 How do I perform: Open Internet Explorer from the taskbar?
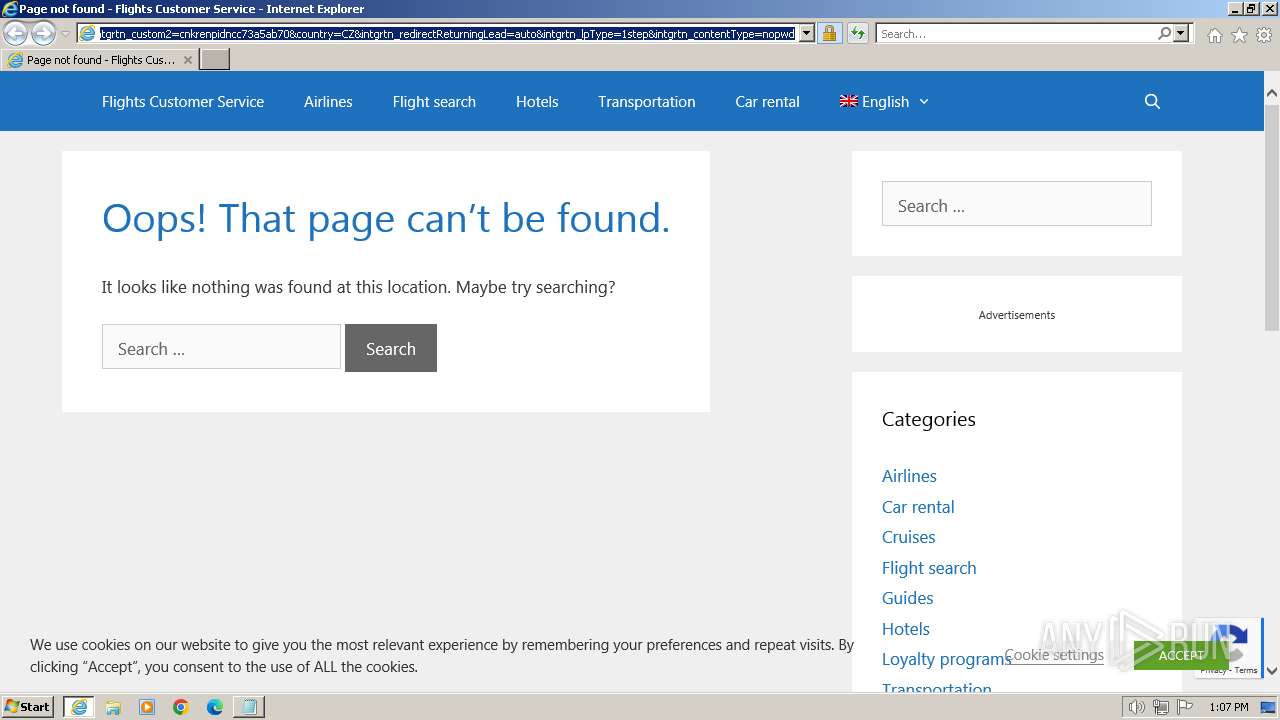point(79,707)
